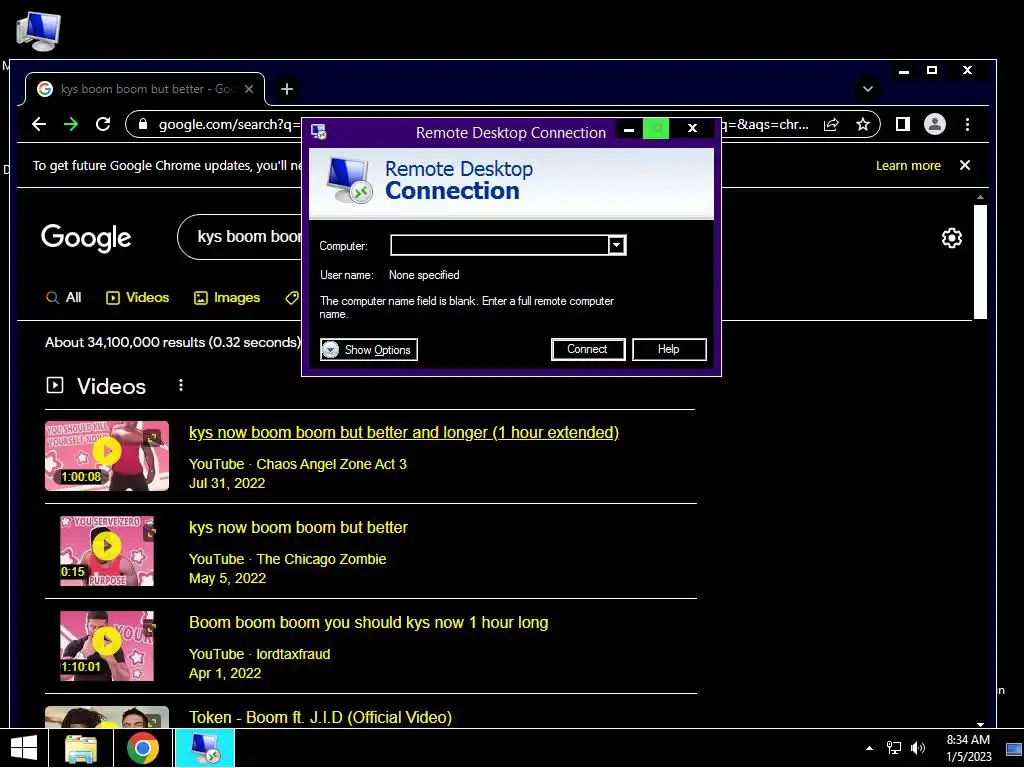Open the 'kys now boom boom but better' result

[x=298, y=527]
